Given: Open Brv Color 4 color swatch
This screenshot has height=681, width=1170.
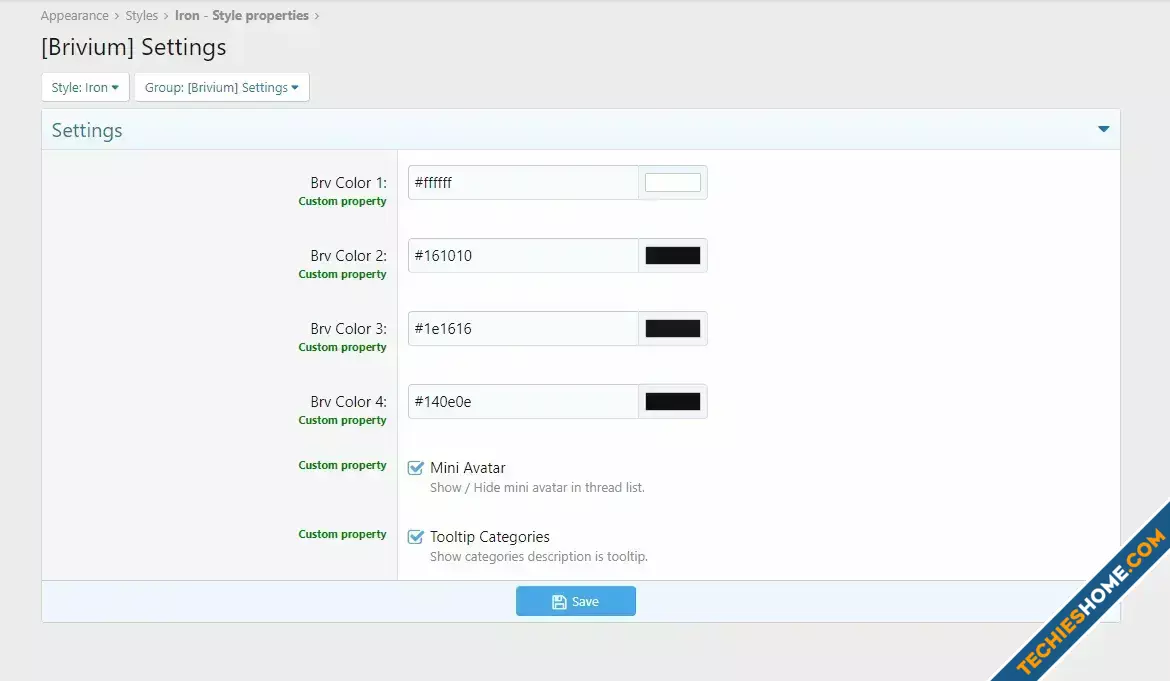Looking at the screenshot, I should (672, 402).
